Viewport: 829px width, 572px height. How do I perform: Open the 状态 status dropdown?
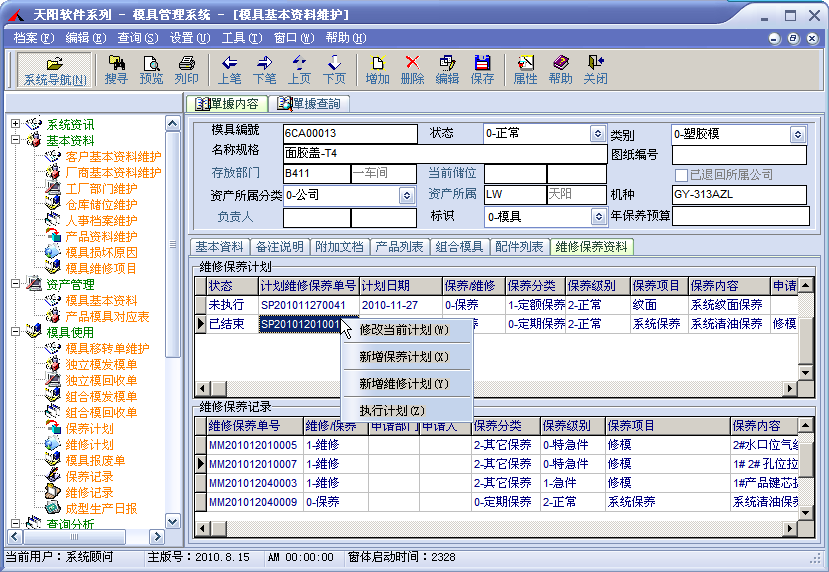(x=597, y=133)
